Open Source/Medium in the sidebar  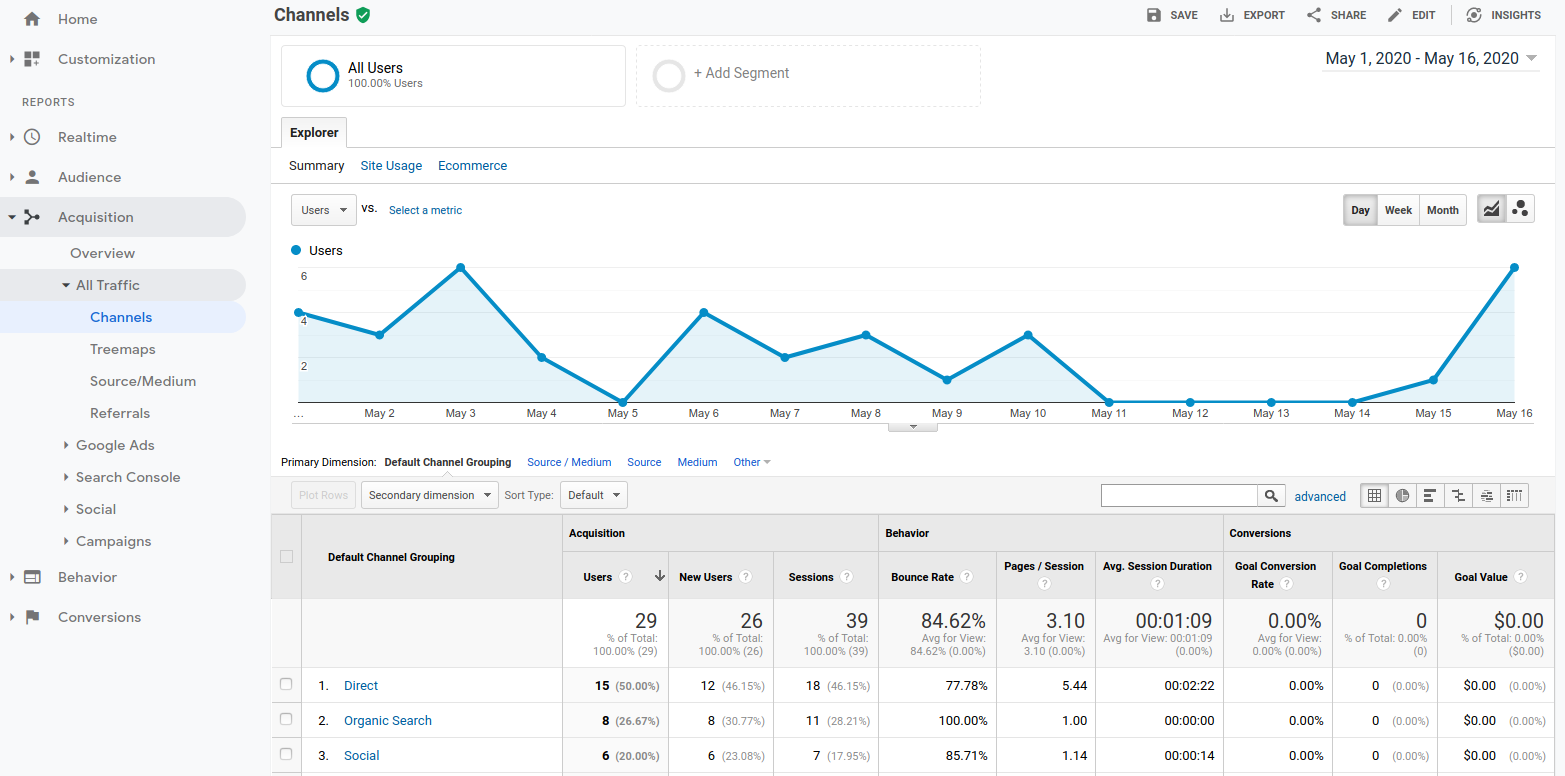pos(143,381)
